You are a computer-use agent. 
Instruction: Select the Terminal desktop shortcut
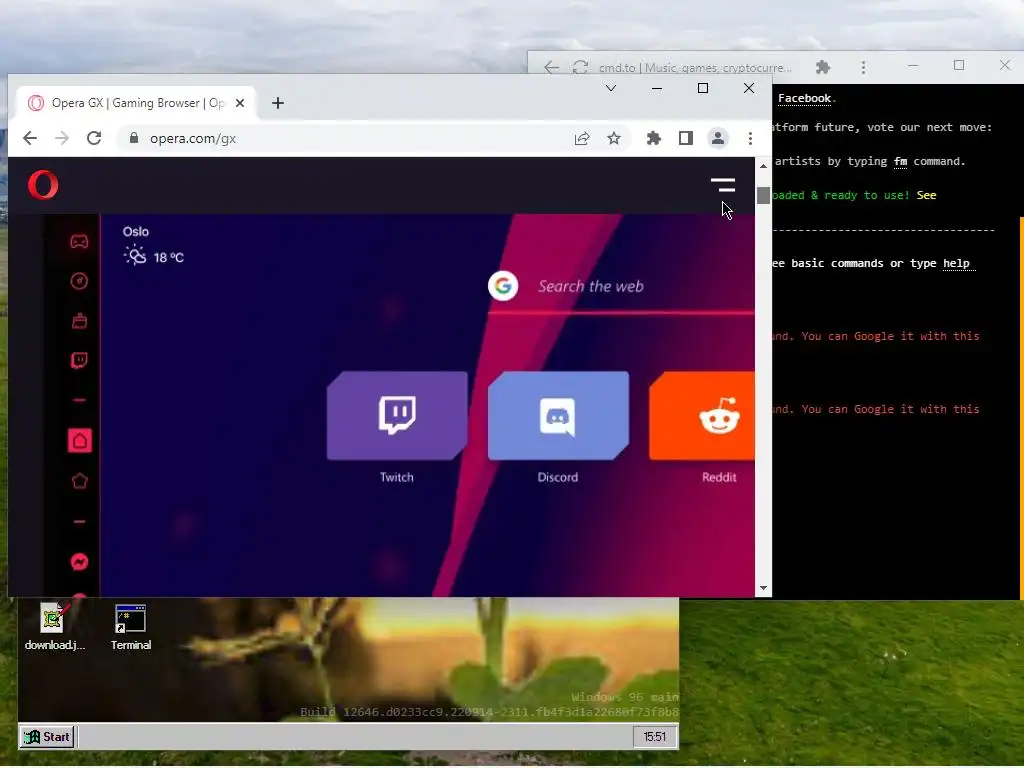131,628
